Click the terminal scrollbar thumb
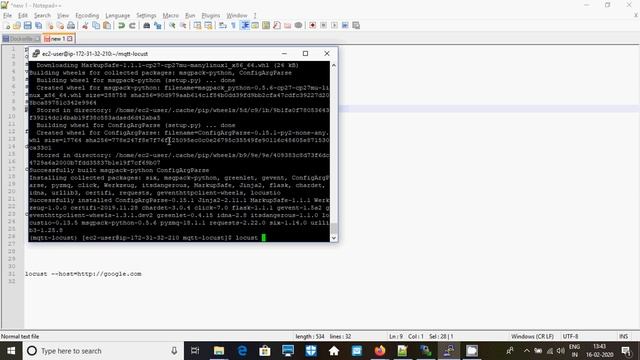The height and width of the screenshot is (360, 640). pos(334,229)
